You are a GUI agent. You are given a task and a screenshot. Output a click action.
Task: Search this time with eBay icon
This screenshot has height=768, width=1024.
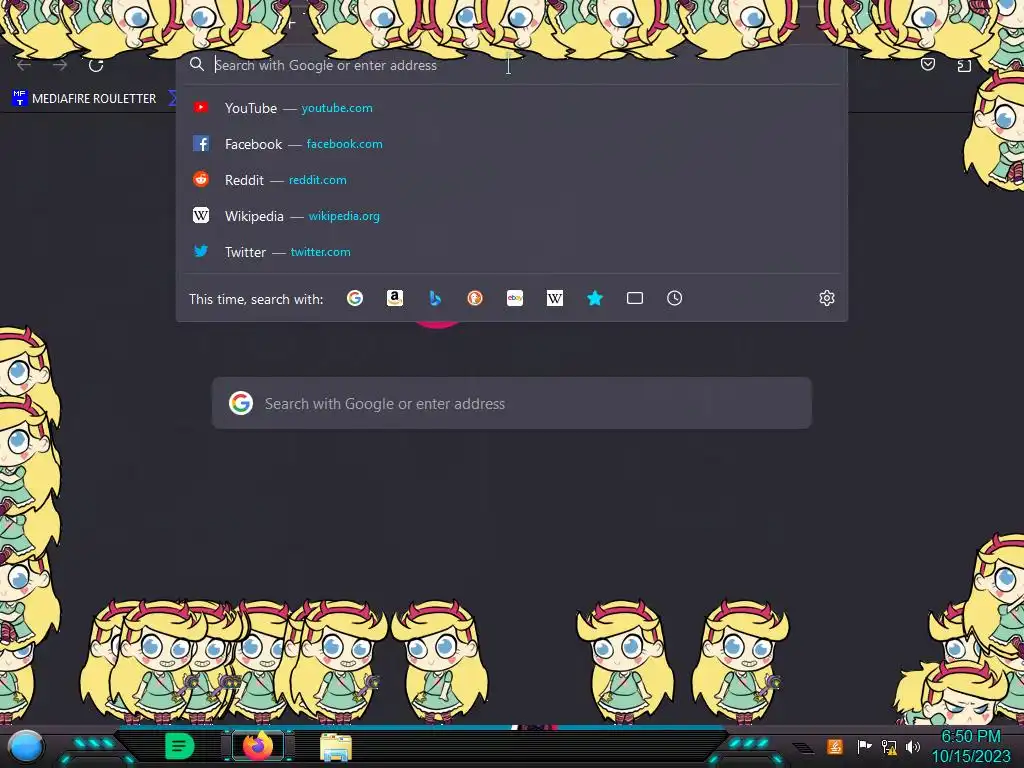coord(515,298)
